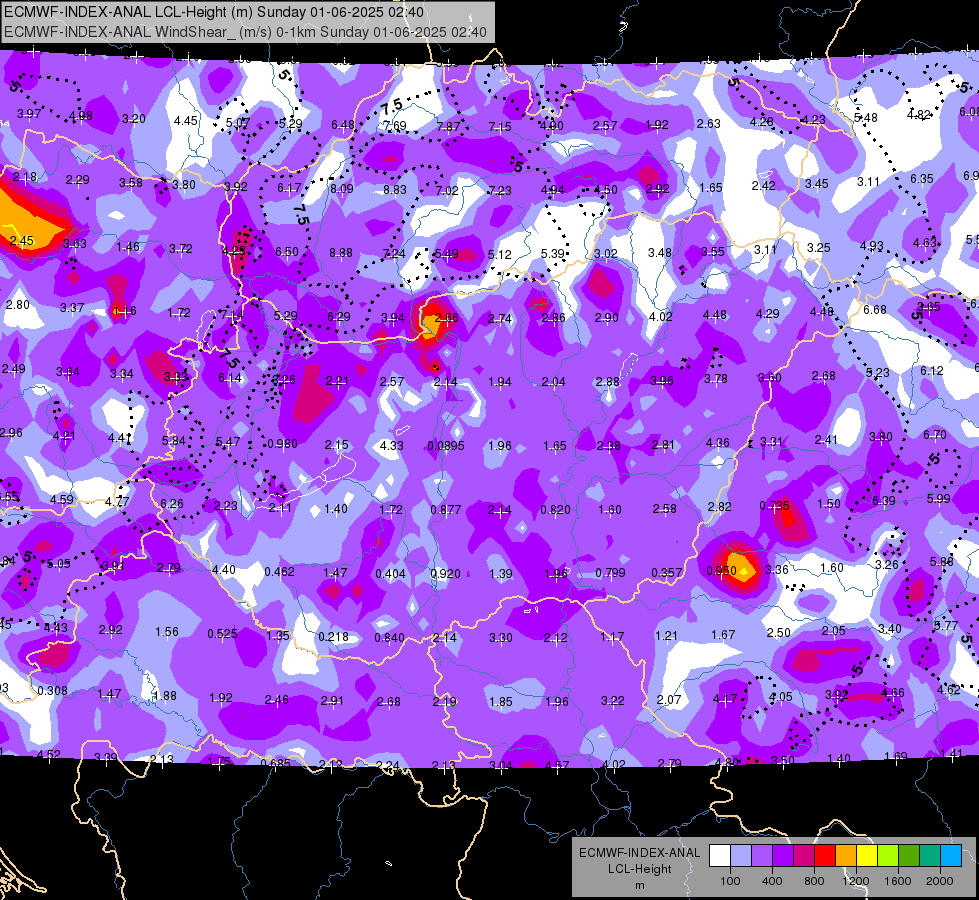Click the legend title LCL-Height
This screenshot has width=979, height=900.
pos(639,869)
